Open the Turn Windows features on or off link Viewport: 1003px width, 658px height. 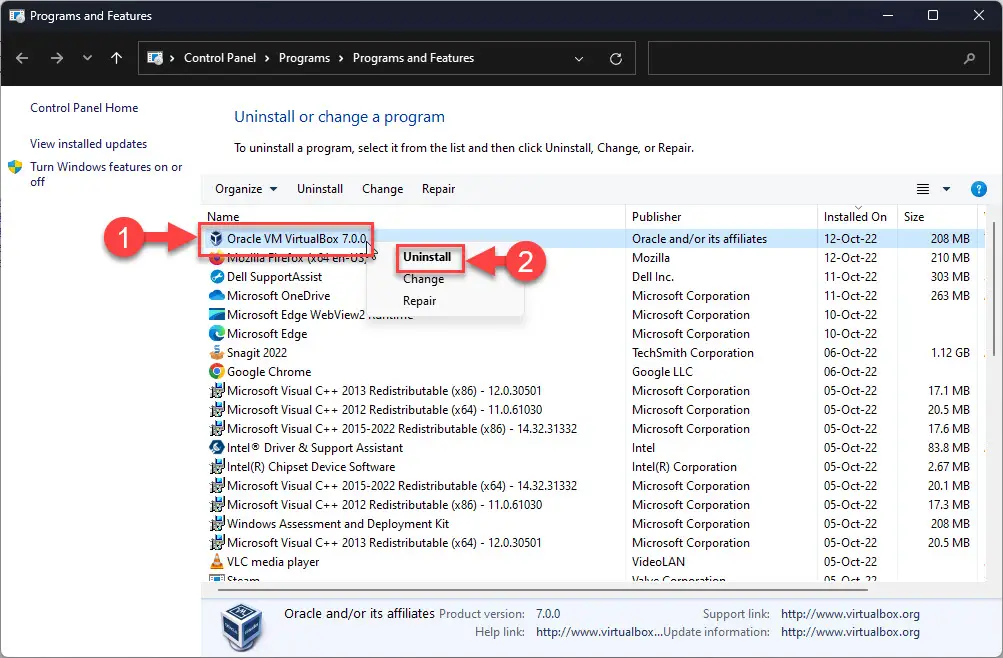pyautogui.click(x=106, y=174)
